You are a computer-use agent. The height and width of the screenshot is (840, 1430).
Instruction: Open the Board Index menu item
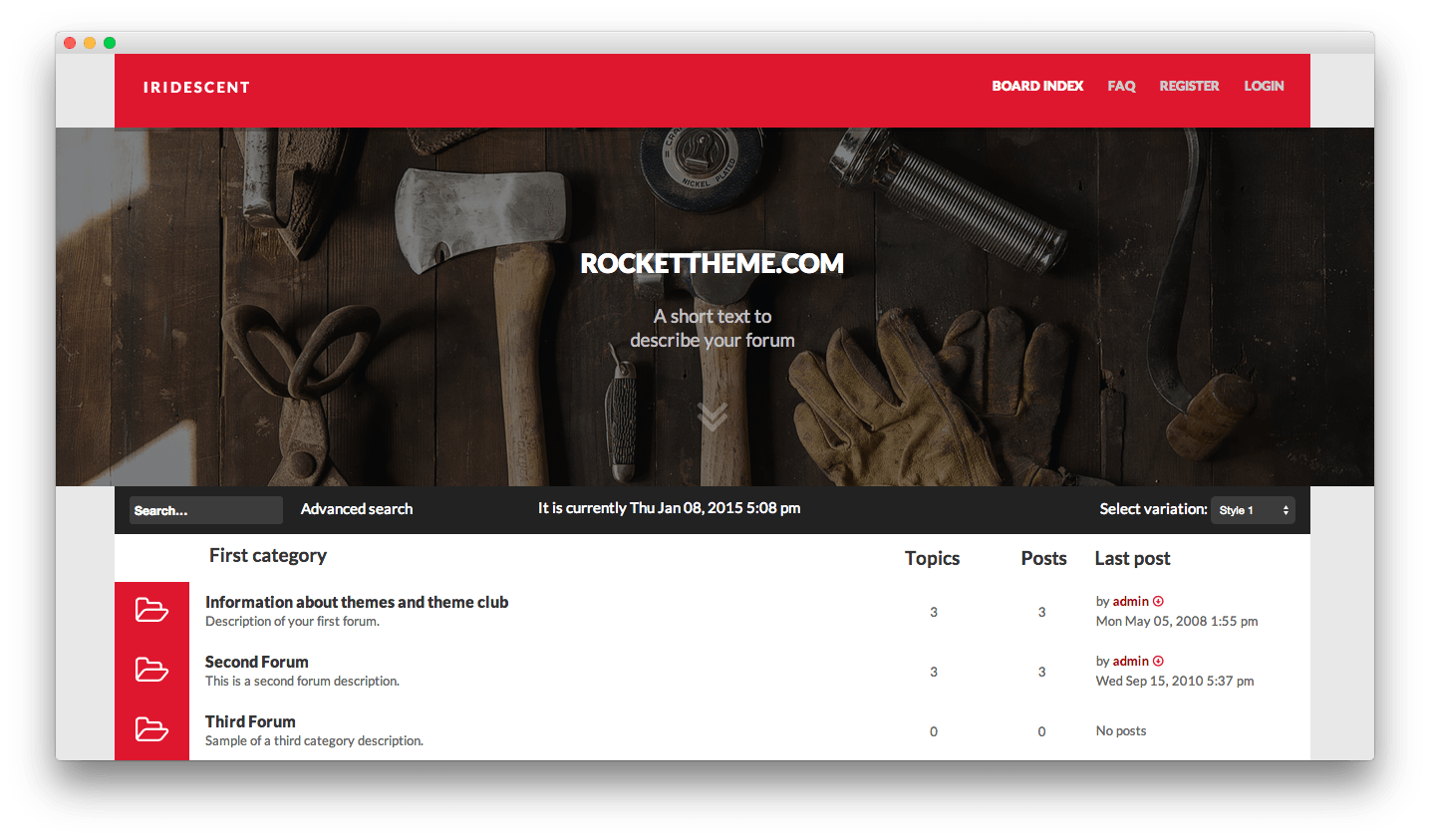pyautogui.click(x=1037, y=87)
